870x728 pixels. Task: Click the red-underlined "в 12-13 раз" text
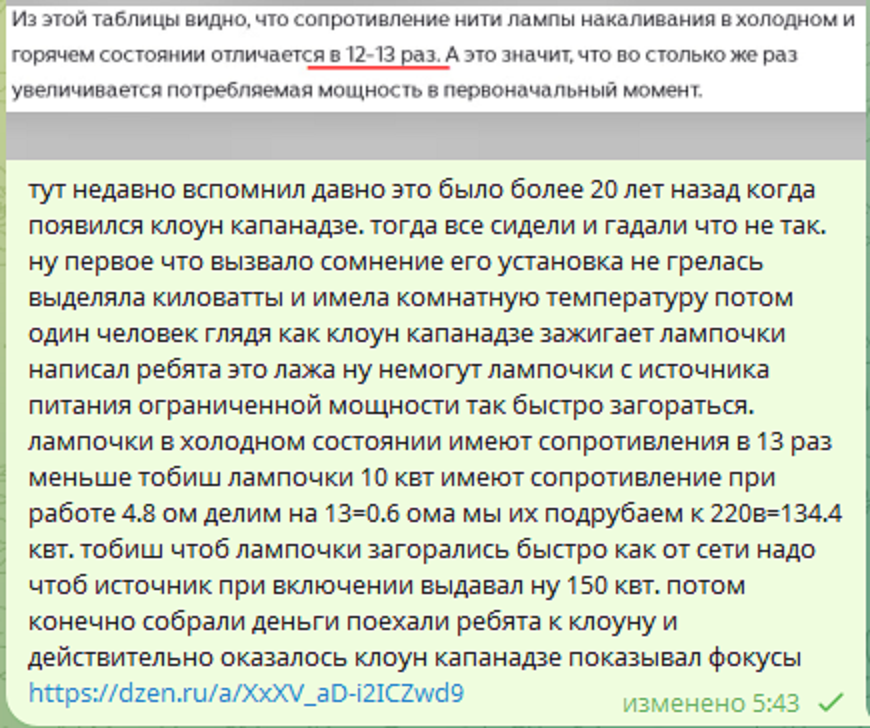click(x=379, y=55)
